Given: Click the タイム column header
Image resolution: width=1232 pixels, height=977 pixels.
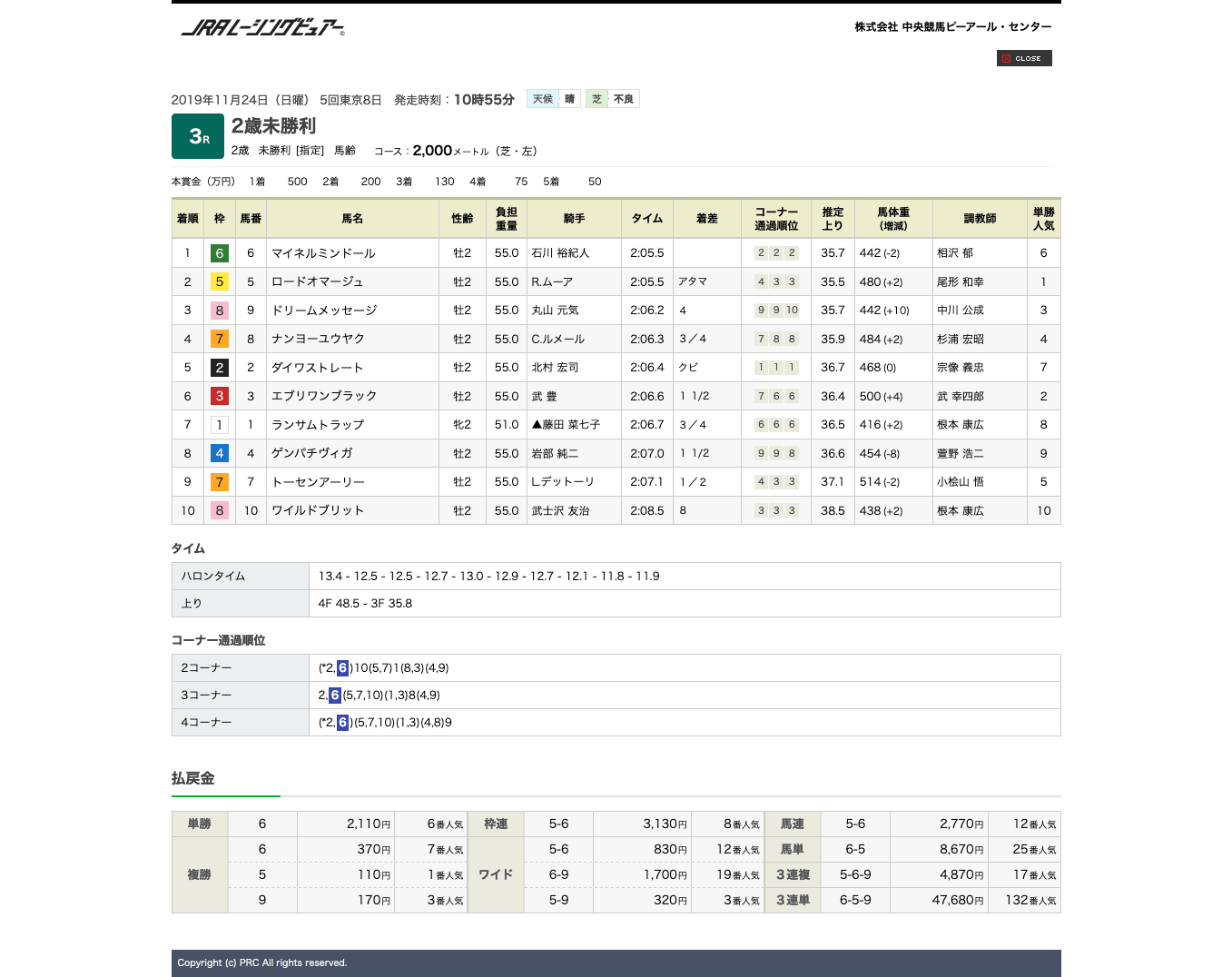Looking at the screenshot, I should tap(647, 219).
